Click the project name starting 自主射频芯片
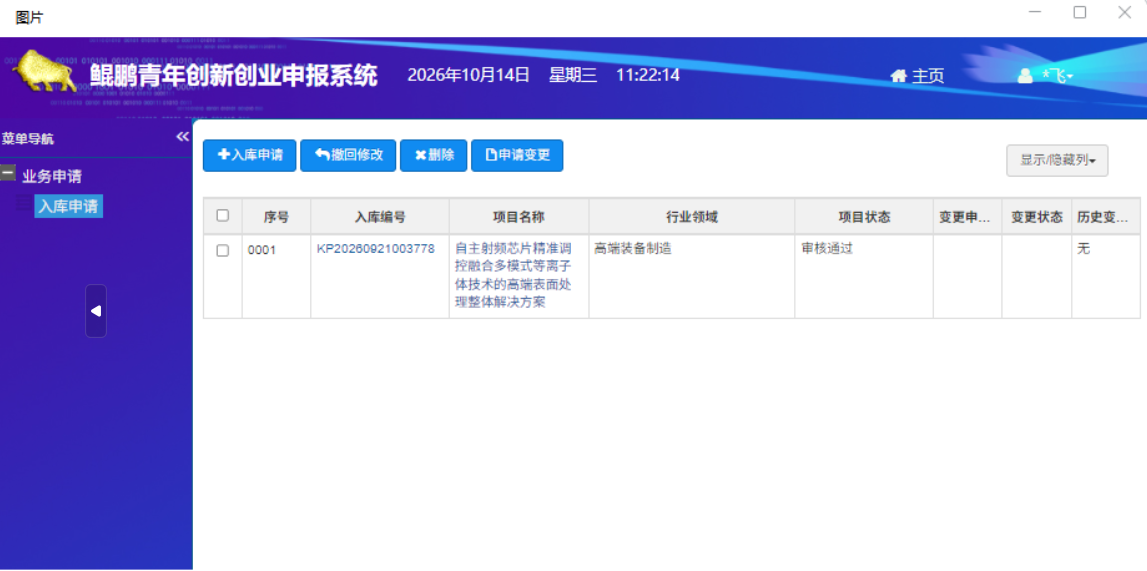Screen dimensions: 1147x571 (514, 276)
